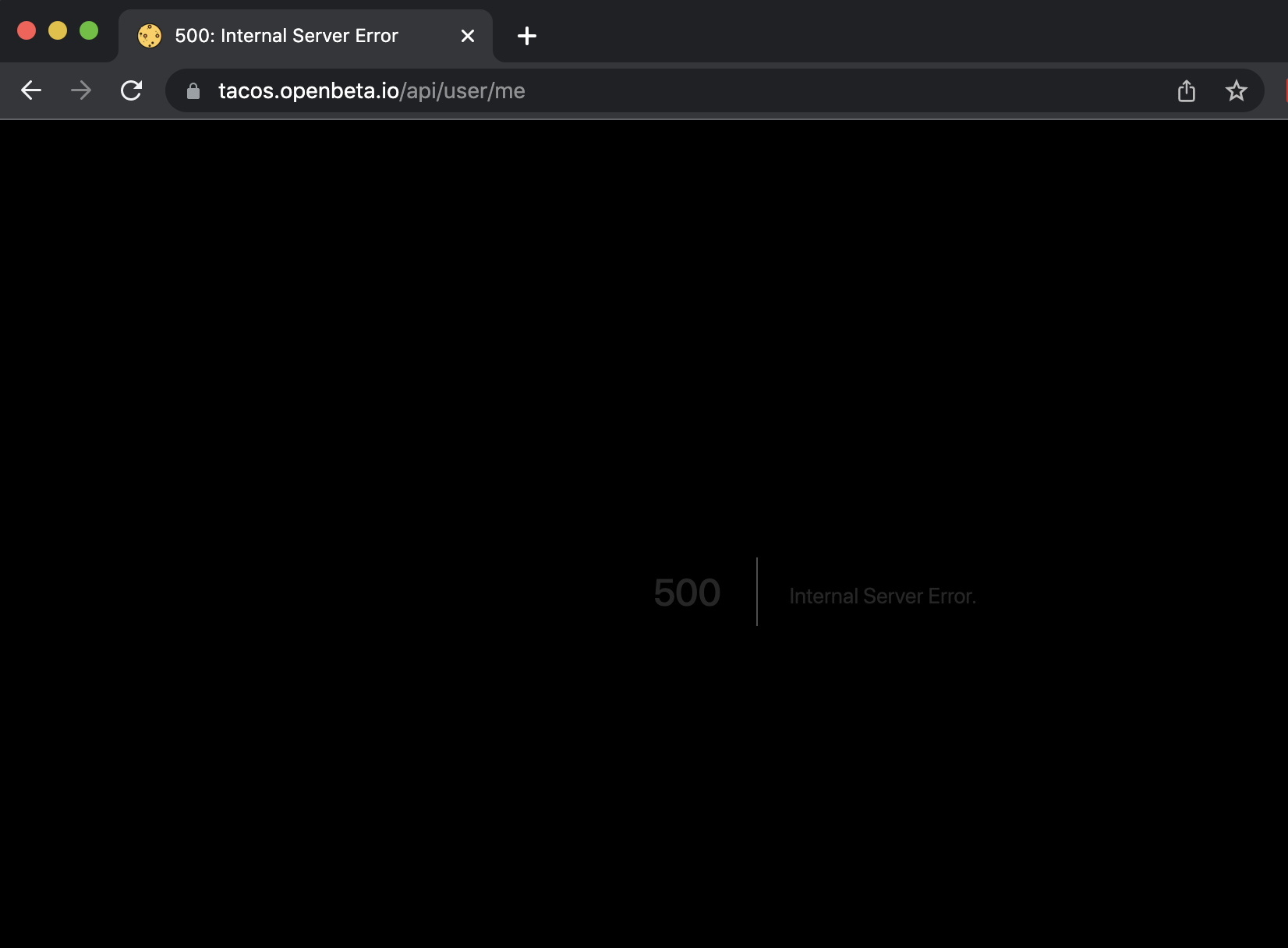Click the divider line between 500 and message
This screenshot has height=948, width=1288.
point(757,594)
